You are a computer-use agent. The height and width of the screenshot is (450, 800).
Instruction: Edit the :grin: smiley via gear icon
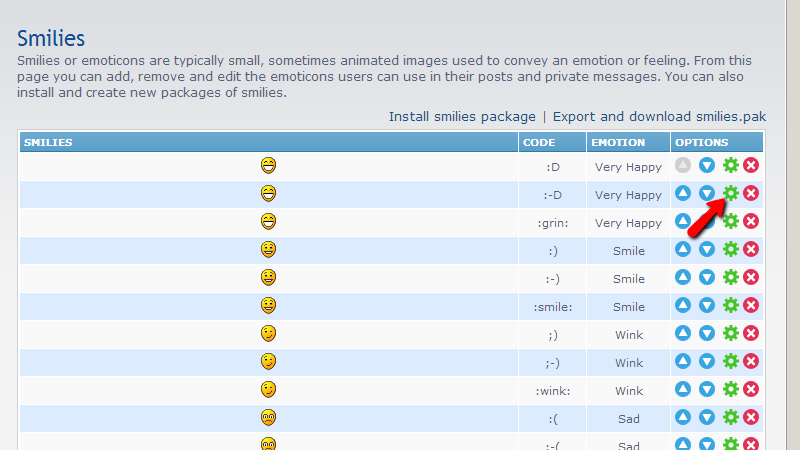[x=730, y=221]
